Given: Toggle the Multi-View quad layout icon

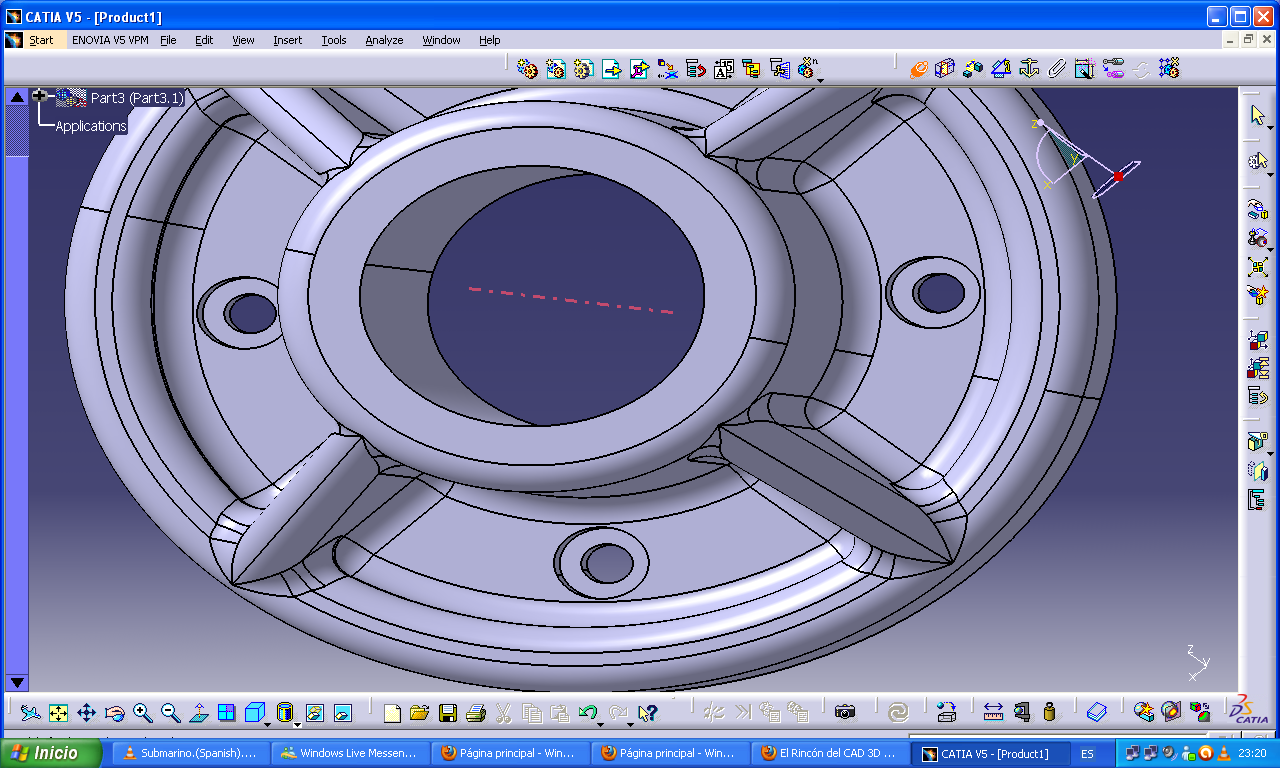Looking at the screenshot, I should point(227,713).
